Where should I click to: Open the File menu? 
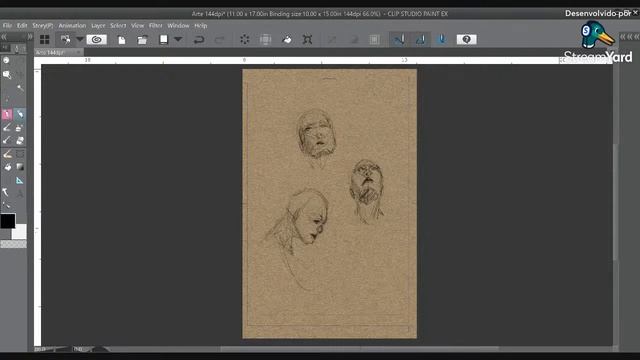tap(7, 25)
